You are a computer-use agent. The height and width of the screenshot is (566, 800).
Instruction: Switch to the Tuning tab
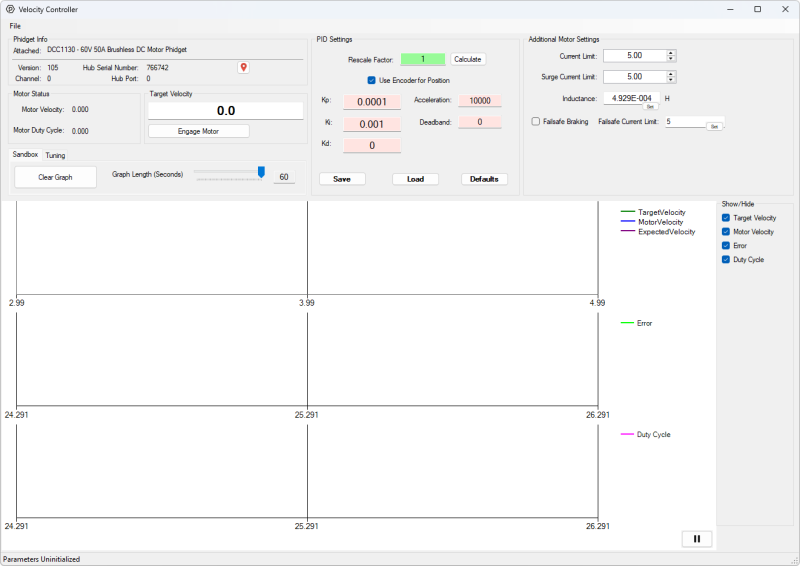[x=55, y=155]
